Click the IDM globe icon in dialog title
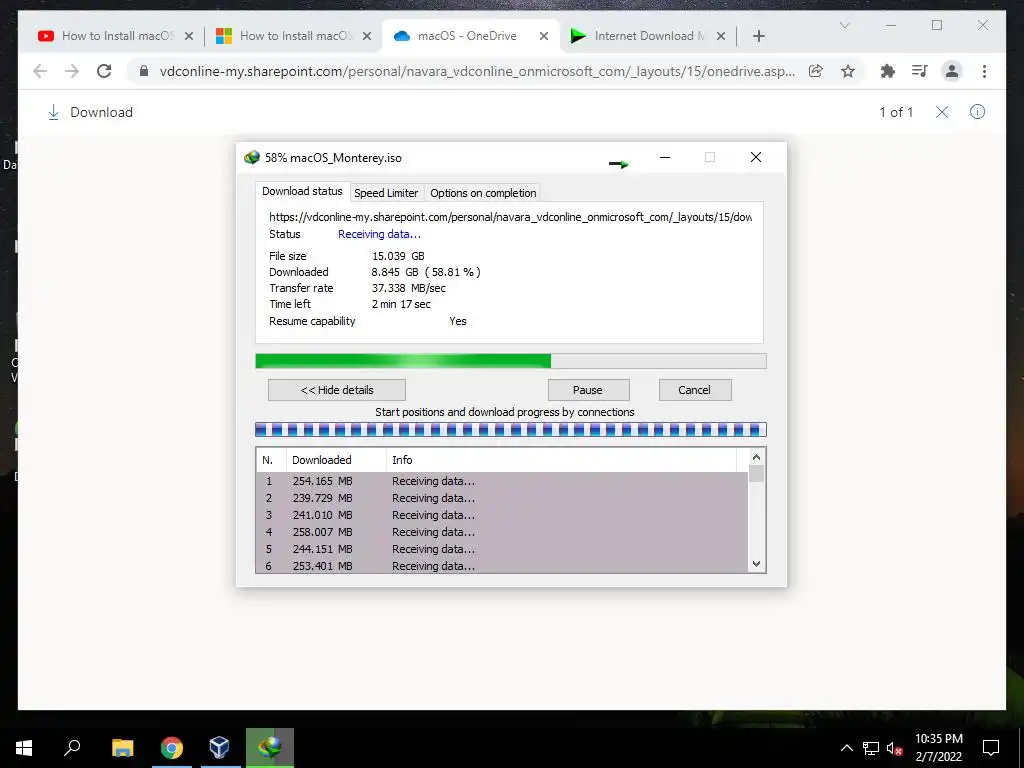Viewport: 1024px width, 768px height. coord(251,157)
